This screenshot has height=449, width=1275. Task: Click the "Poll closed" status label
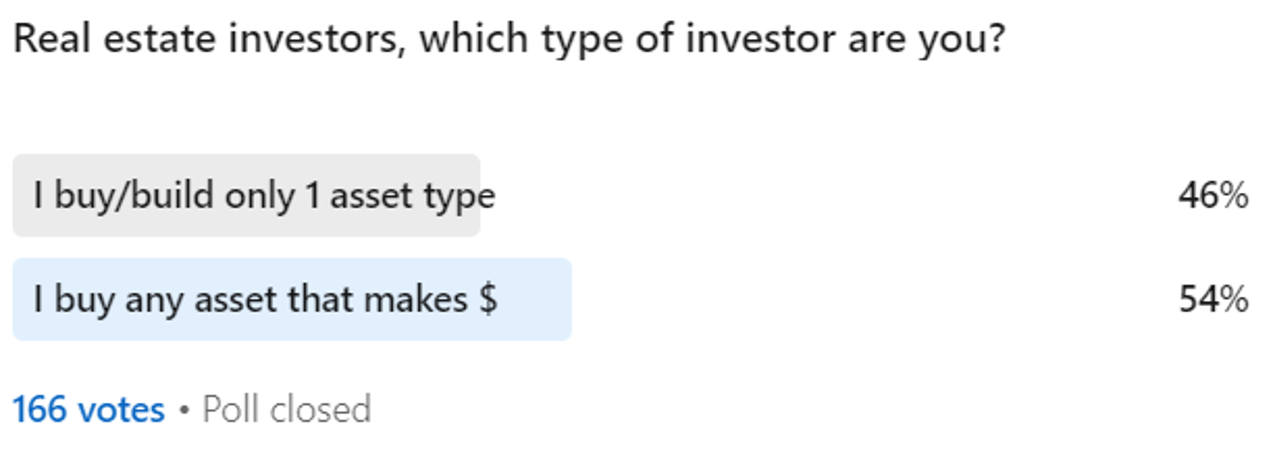pos(286,410)
